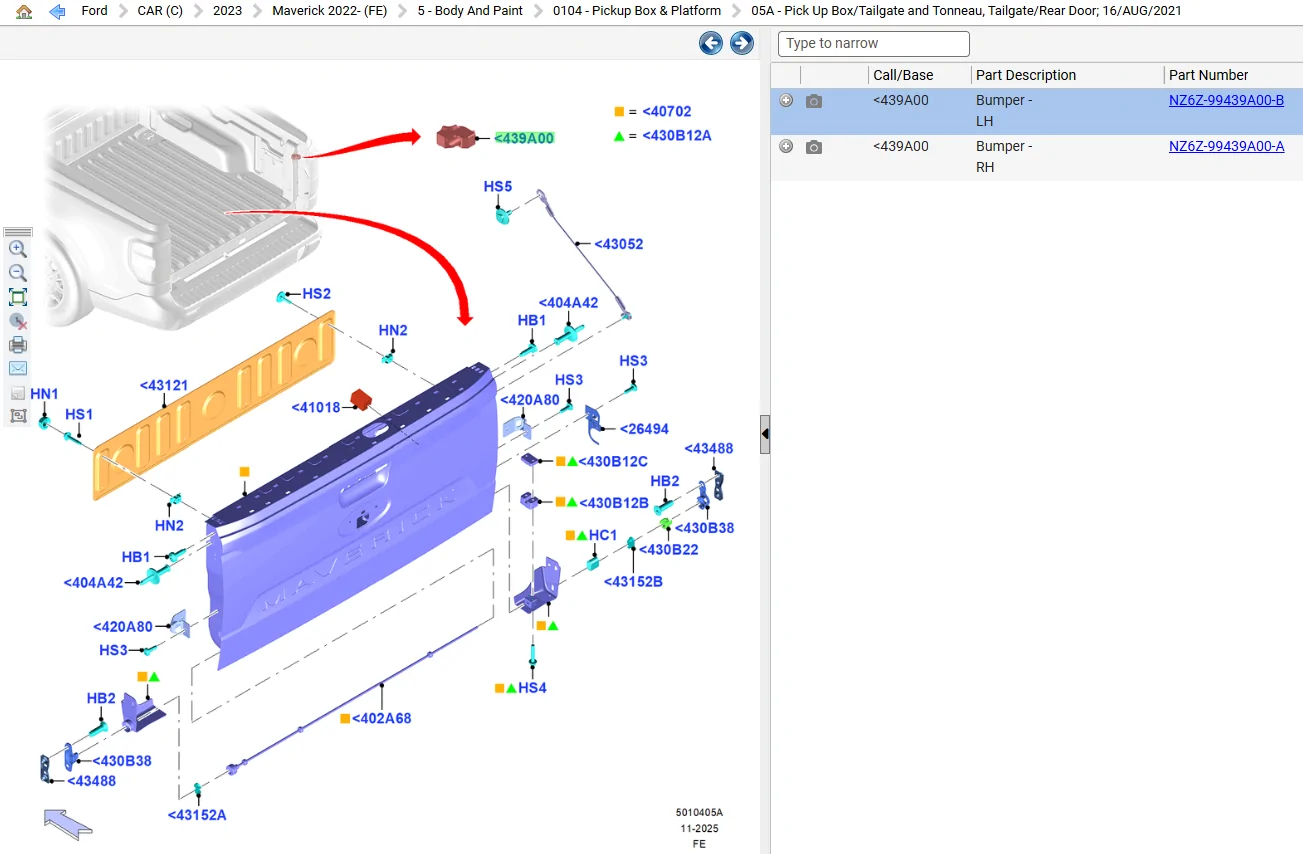Click in the Type to narrow filter box

(874, 44)
